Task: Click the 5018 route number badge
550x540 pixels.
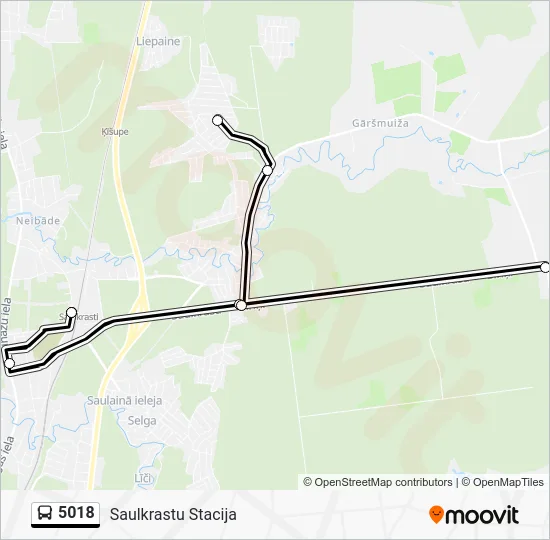Action: pos(66,514)
